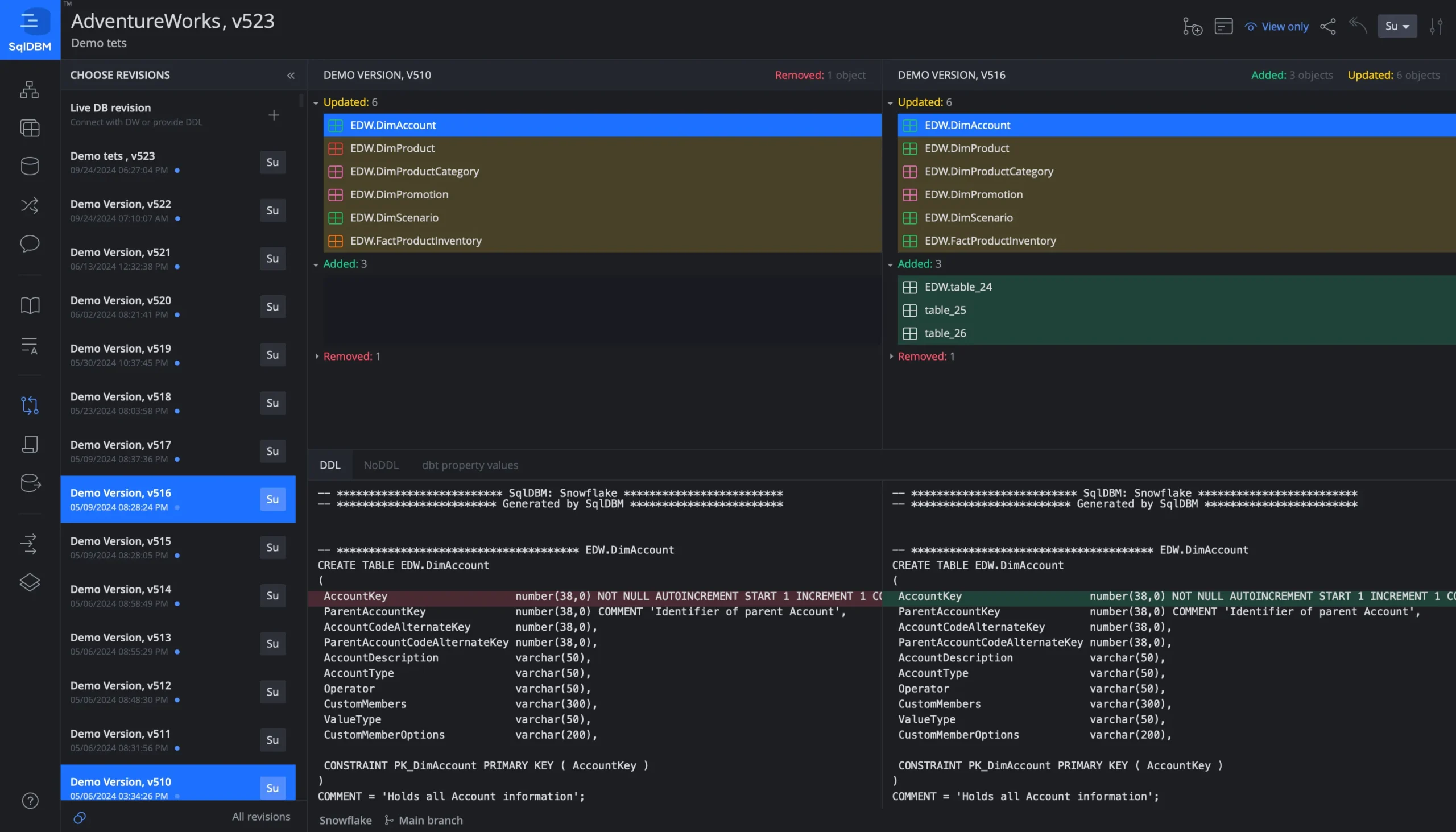
Task: Switch to dbt property values tab
Action: point(470,465)
